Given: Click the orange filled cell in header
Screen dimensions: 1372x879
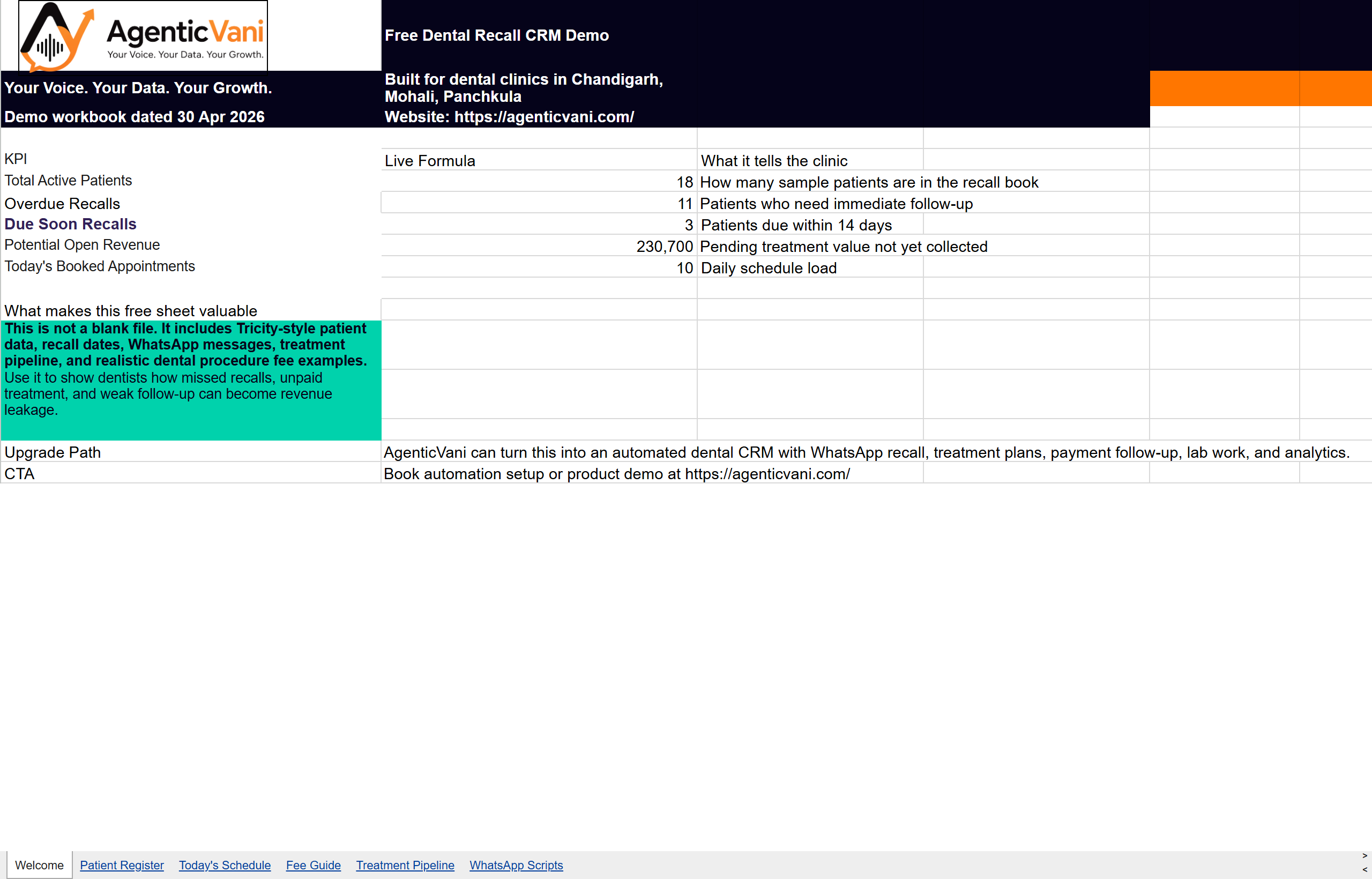Looking at the screenshot, I should (1224, 88).
